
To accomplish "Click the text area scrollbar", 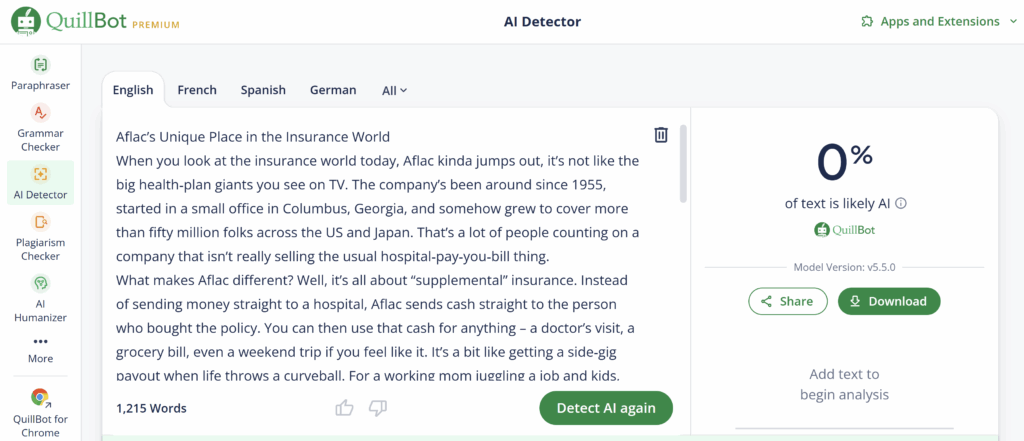I will tap(683, 163).
